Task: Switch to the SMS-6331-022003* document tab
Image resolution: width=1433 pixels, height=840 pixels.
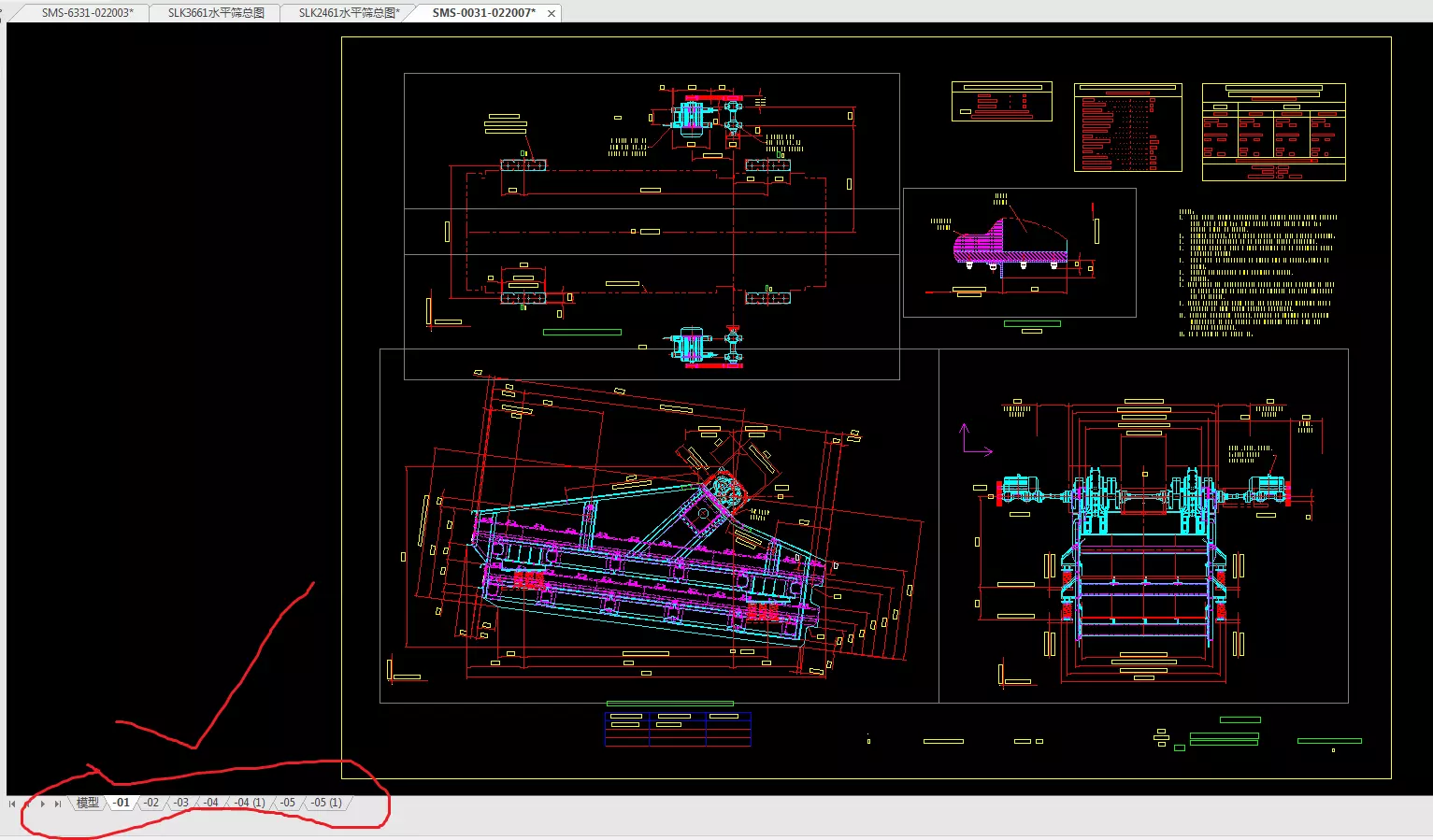Action: (x=87, y=13)
